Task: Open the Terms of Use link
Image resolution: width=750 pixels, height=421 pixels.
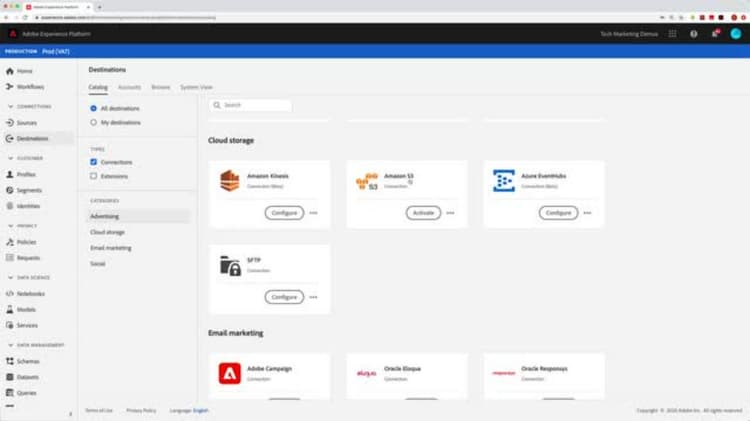Action: point(99,410)
